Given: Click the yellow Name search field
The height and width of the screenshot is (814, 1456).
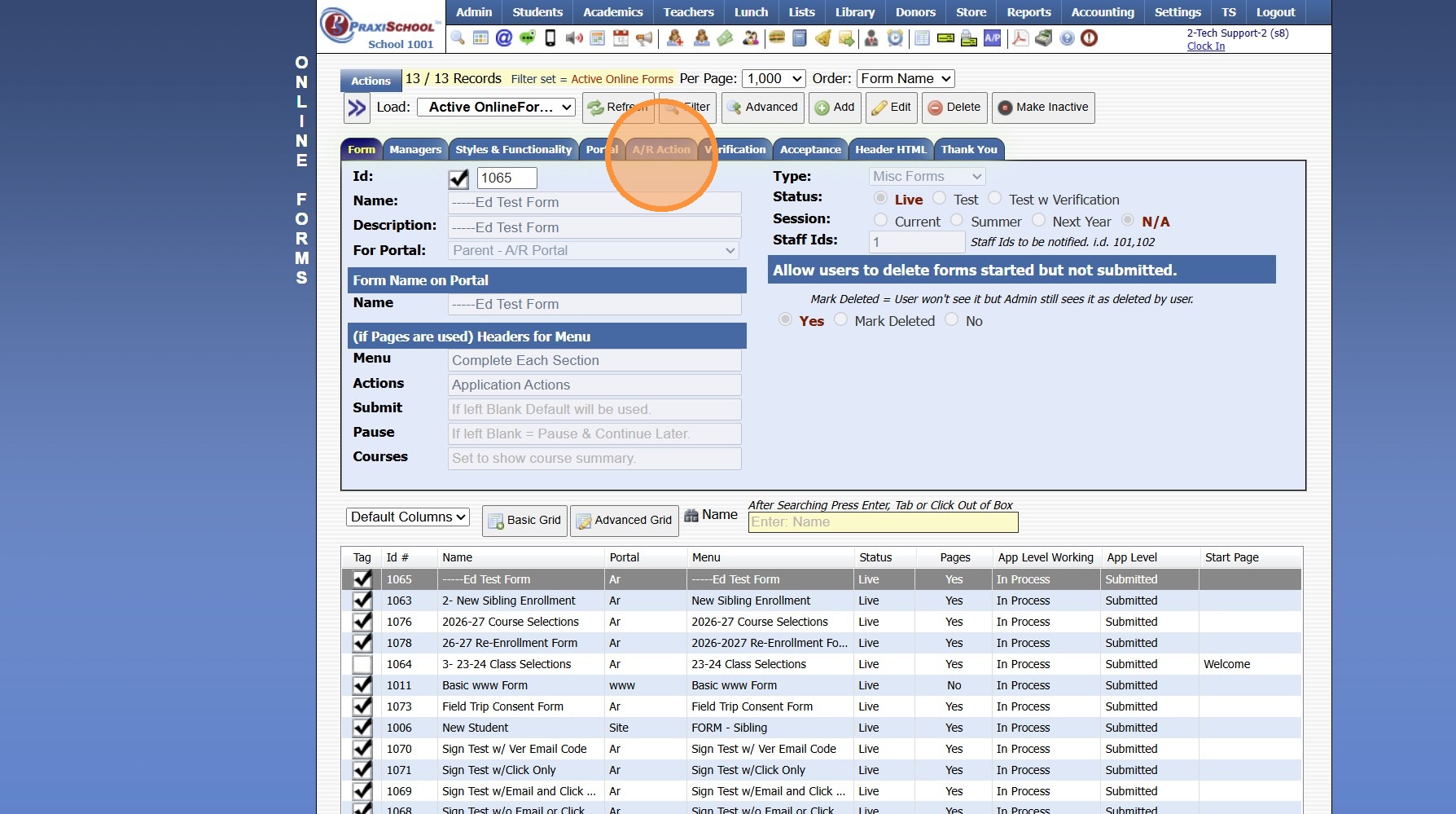Looking at the screenshot, I should (883, 522).
